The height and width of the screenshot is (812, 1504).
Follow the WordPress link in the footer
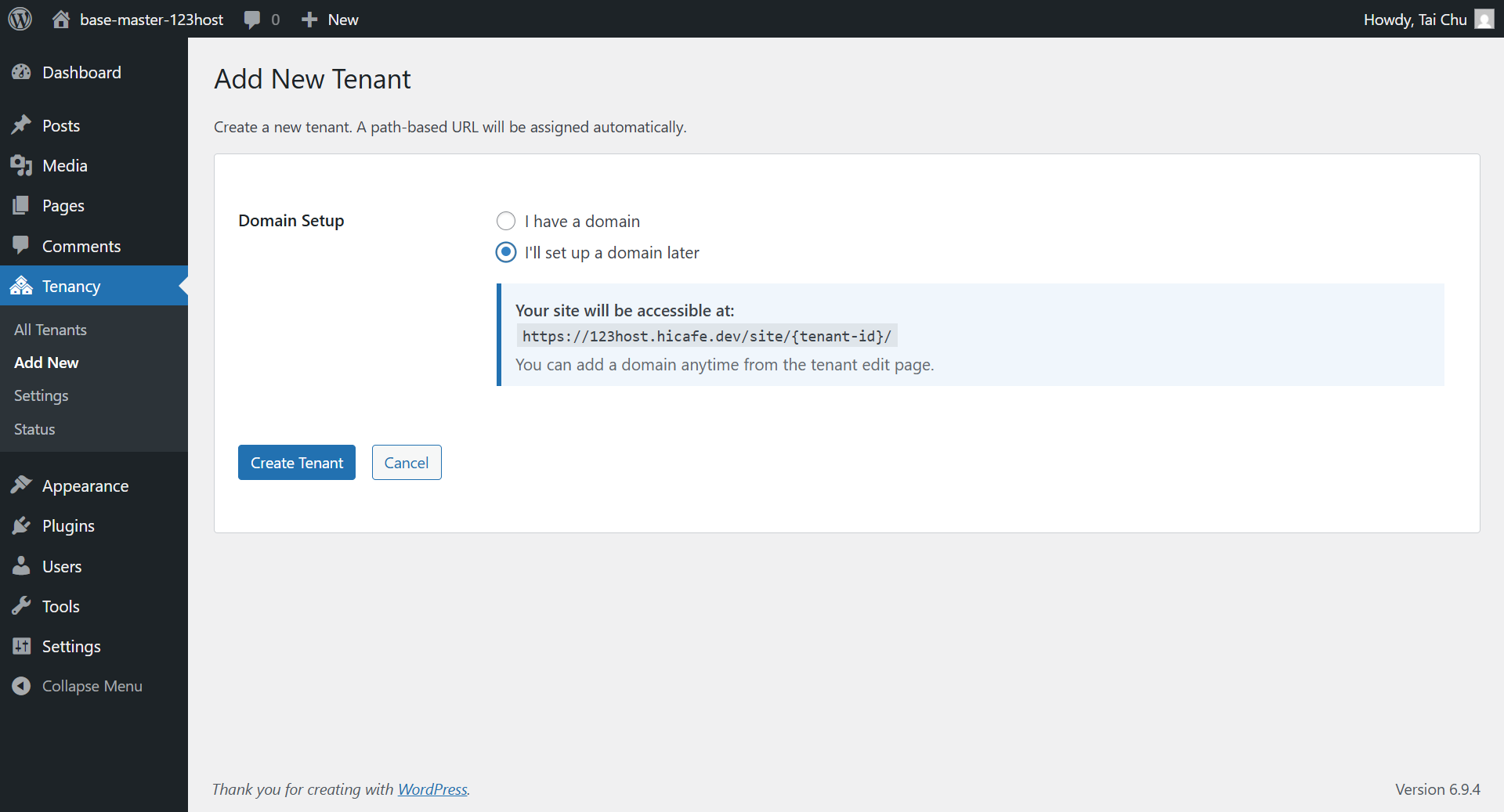pos(432,789)
